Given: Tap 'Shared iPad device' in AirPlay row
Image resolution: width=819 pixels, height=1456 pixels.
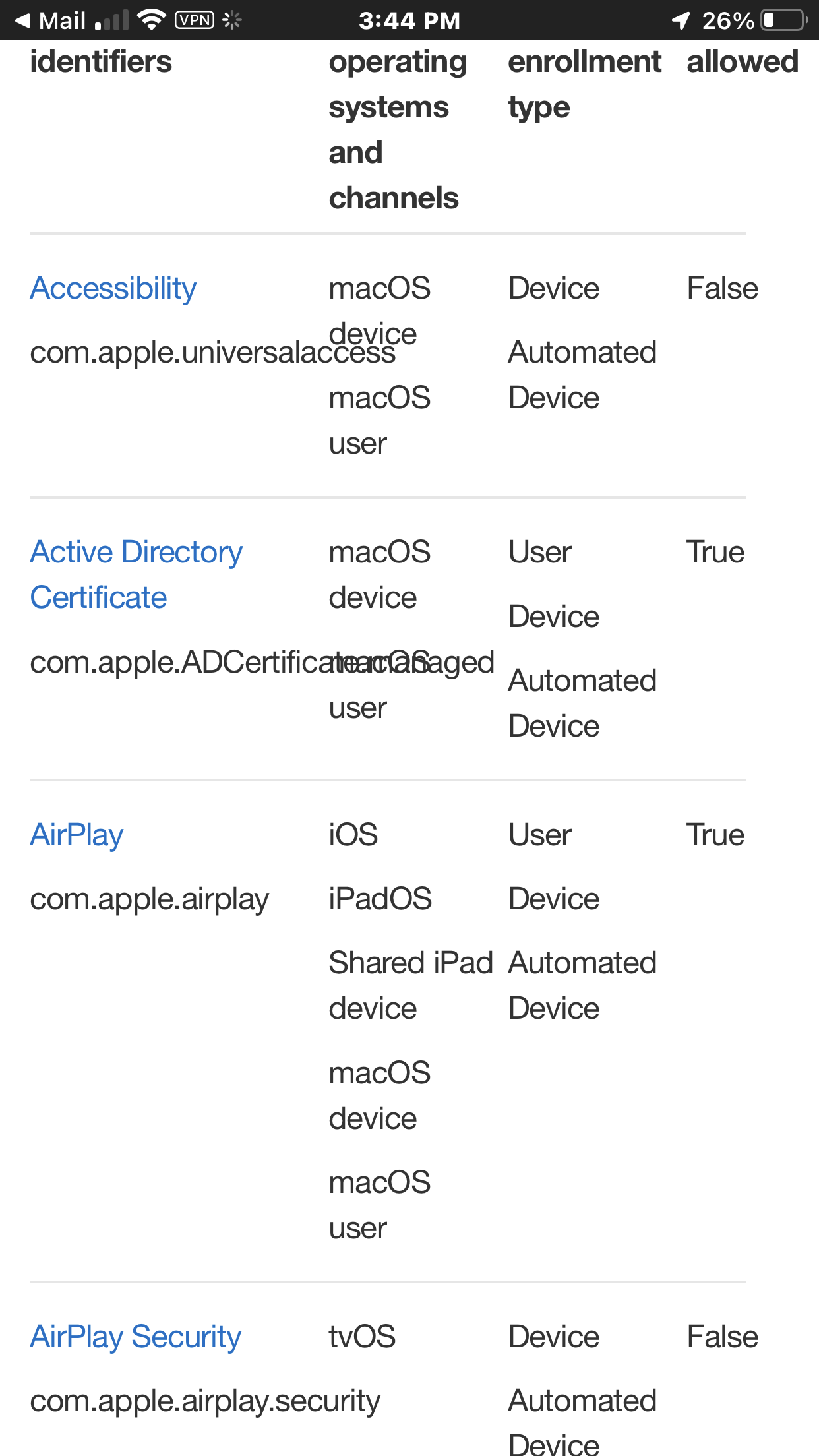Looking at the screenshot, I should click(x=411, y=986).
